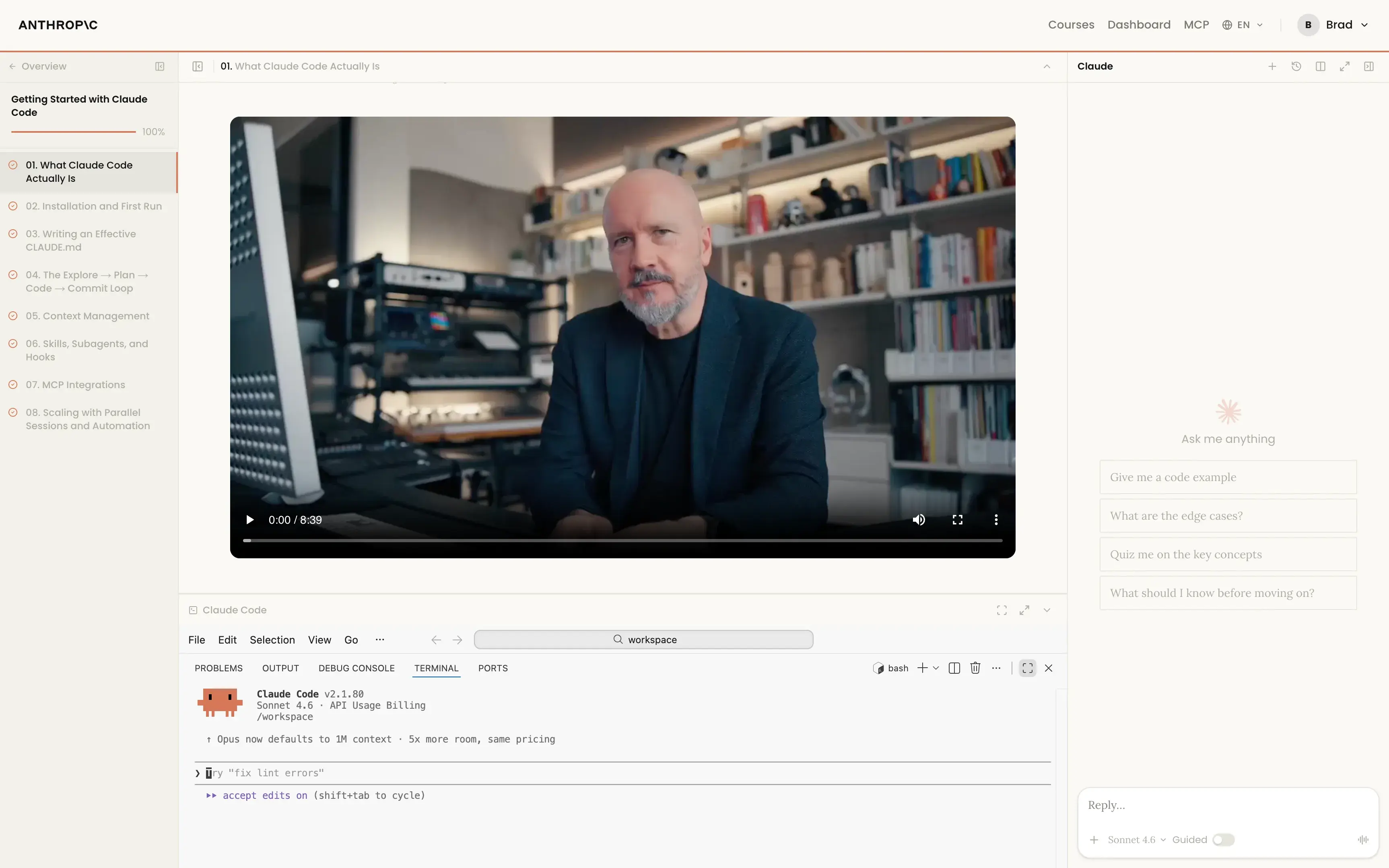Focus the Claude Code terminal prompt
Image resolution: width=1389 pixels, height=868 pixels.
coord(622,773)
